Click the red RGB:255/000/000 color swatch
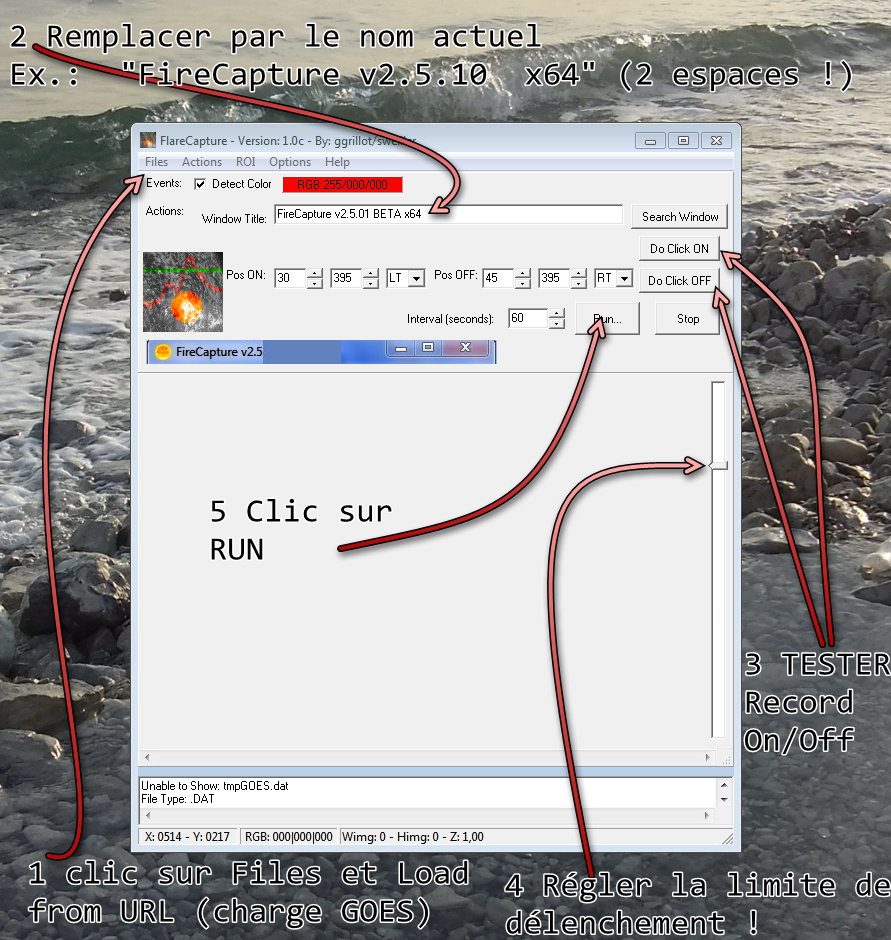Viewport: 891px width, 940px height. pos(342,185)
